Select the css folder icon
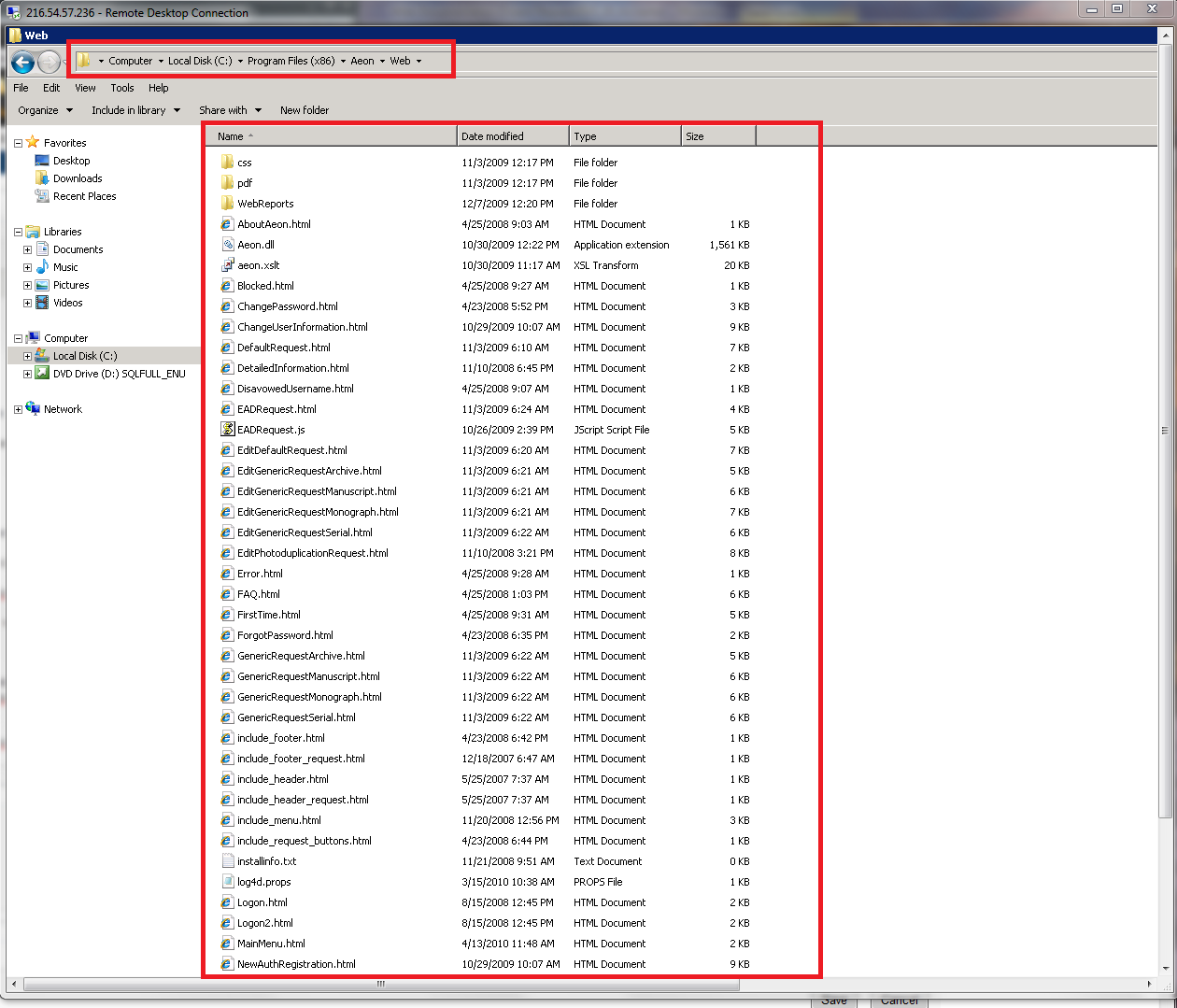 pyautogui.click(x=227, y=163)
